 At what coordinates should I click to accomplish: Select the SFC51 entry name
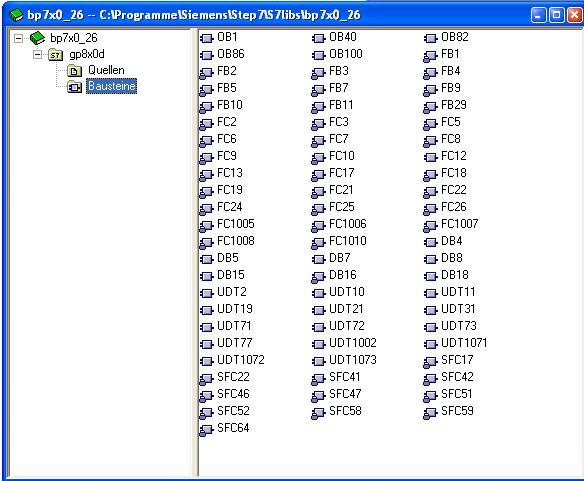pos(457,394)
